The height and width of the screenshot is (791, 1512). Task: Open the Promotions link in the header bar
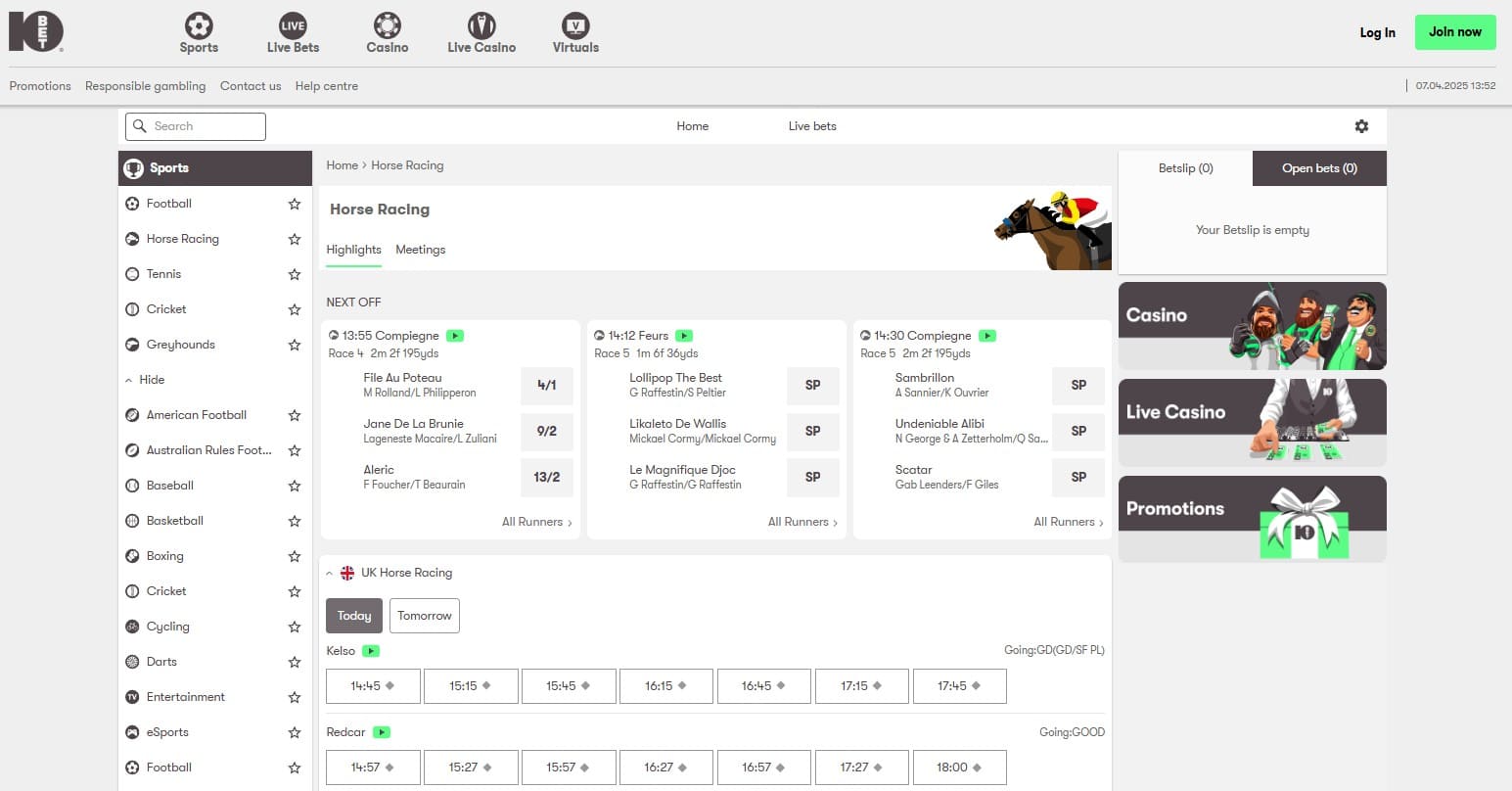coord(40,86)
